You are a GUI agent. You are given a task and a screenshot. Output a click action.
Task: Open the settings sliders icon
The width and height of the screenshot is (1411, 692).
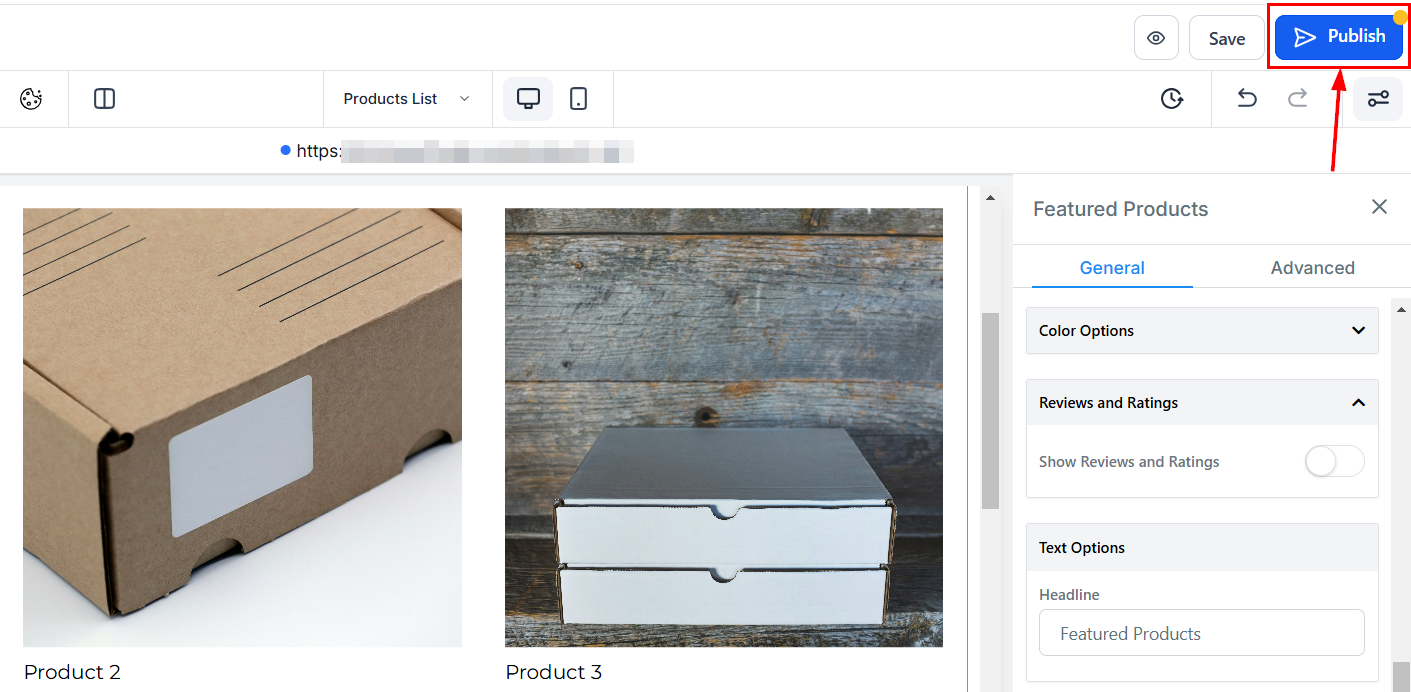[x=1378, y=99]
